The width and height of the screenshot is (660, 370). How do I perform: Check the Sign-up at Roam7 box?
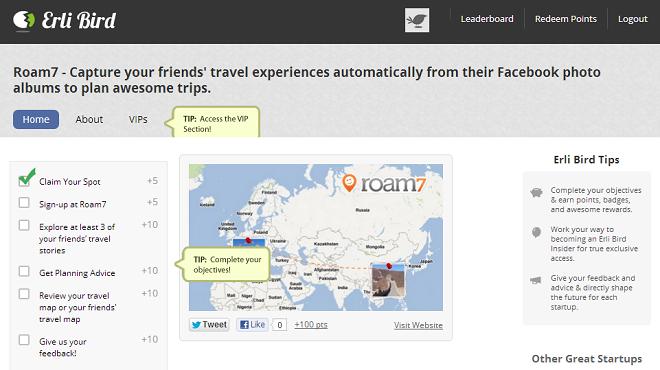pos(24,203)
